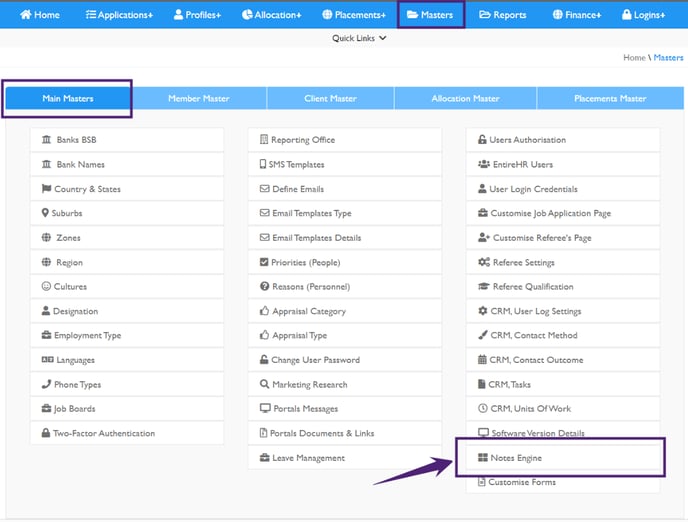Open Change User Password

(x=345, y=360)
